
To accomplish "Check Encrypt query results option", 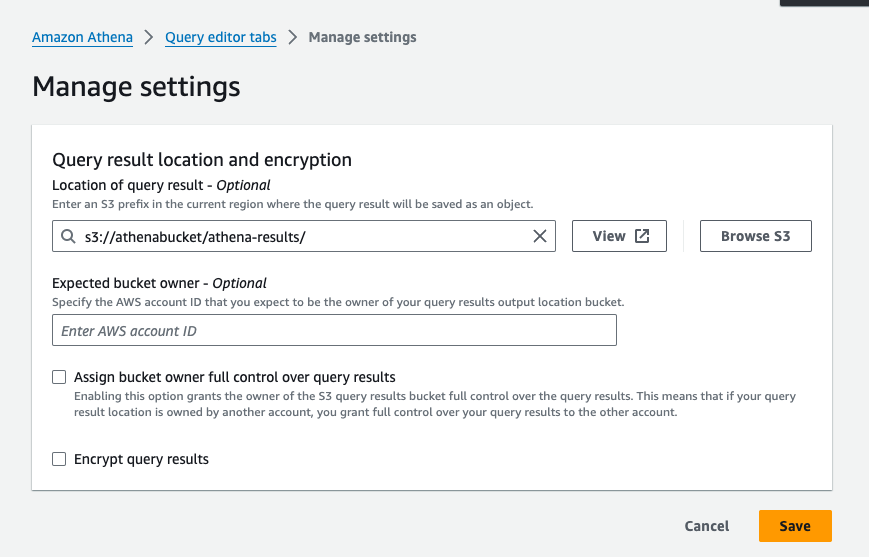I will click(59, 459).
